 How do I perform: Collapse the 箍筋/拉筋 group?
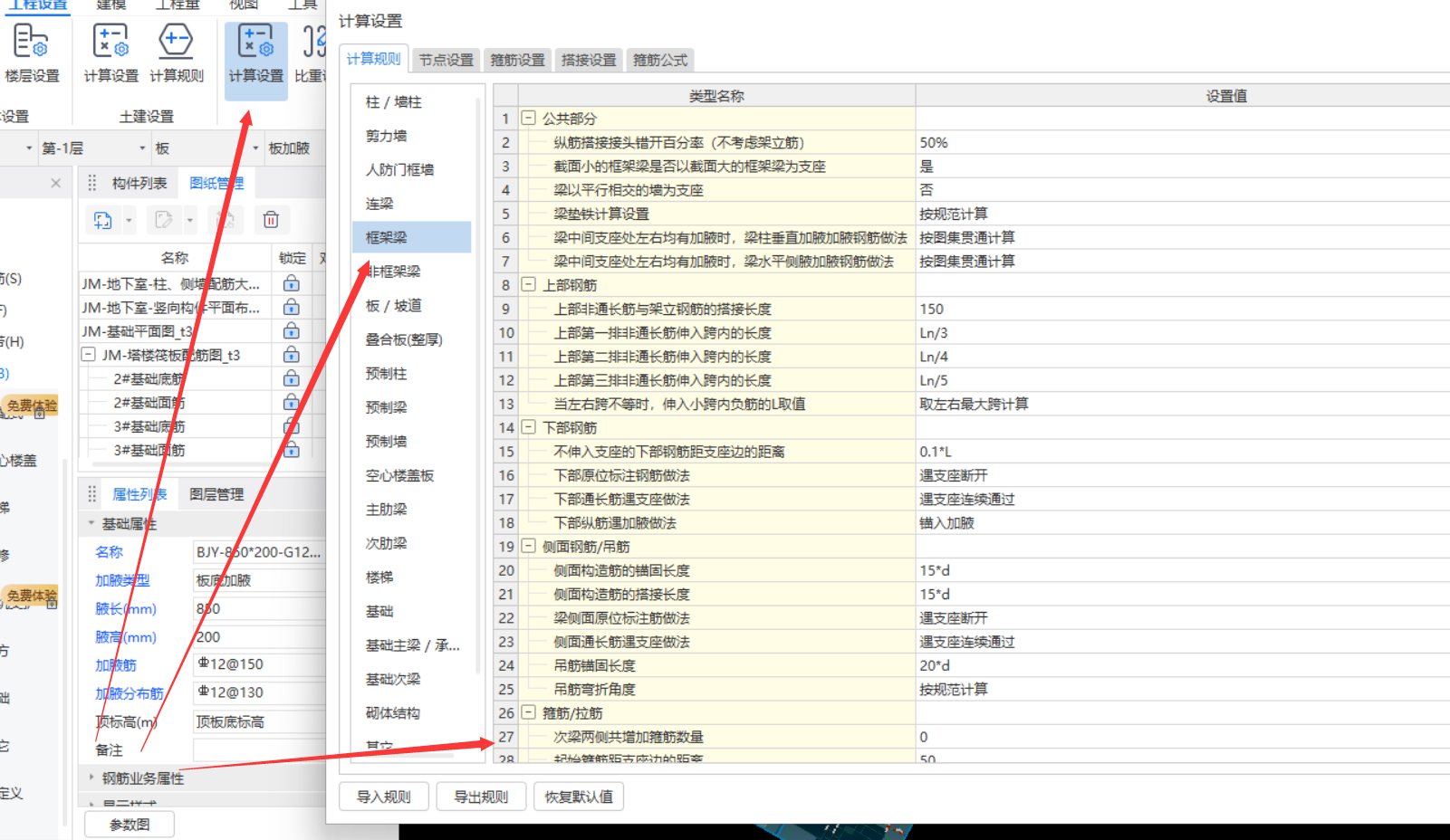(529, 713)
